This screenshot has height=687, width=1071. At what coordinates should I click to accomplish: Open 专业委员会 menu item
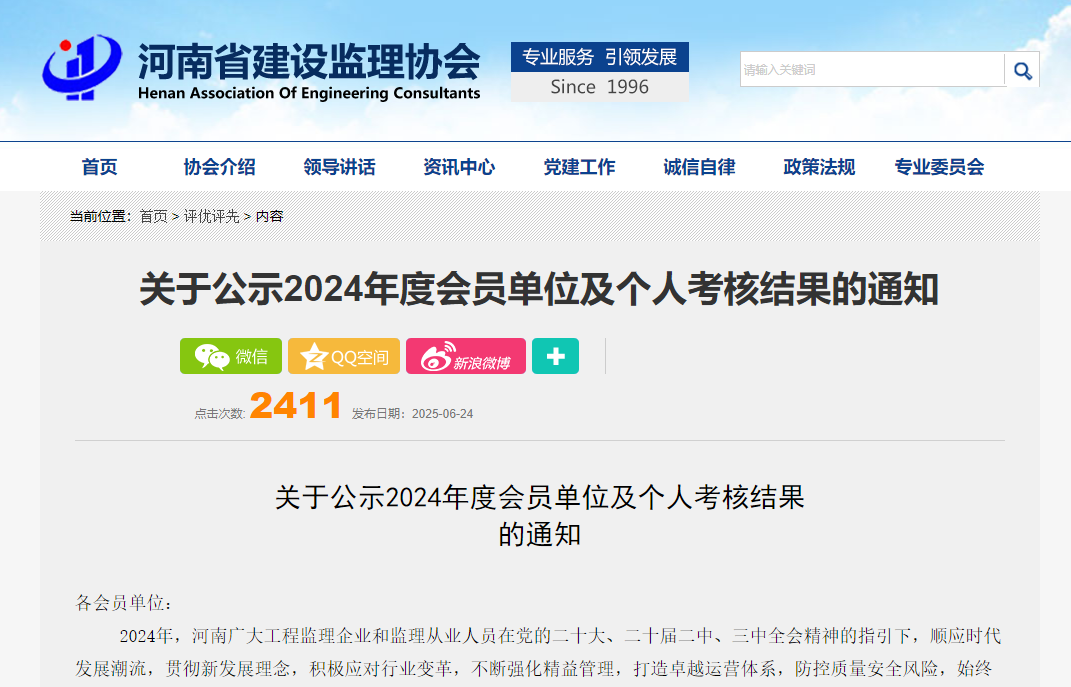[x=939, y=167]
